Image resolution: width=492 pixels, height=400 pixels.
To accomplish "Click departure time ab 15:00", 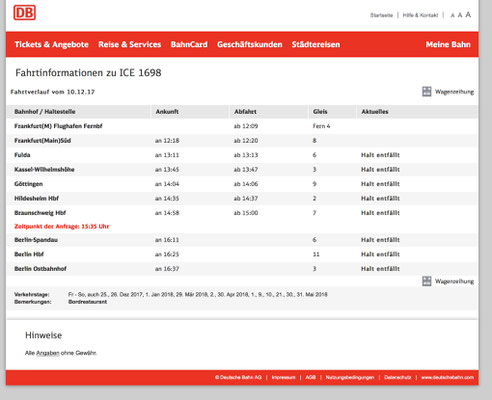I will [246, 213].
